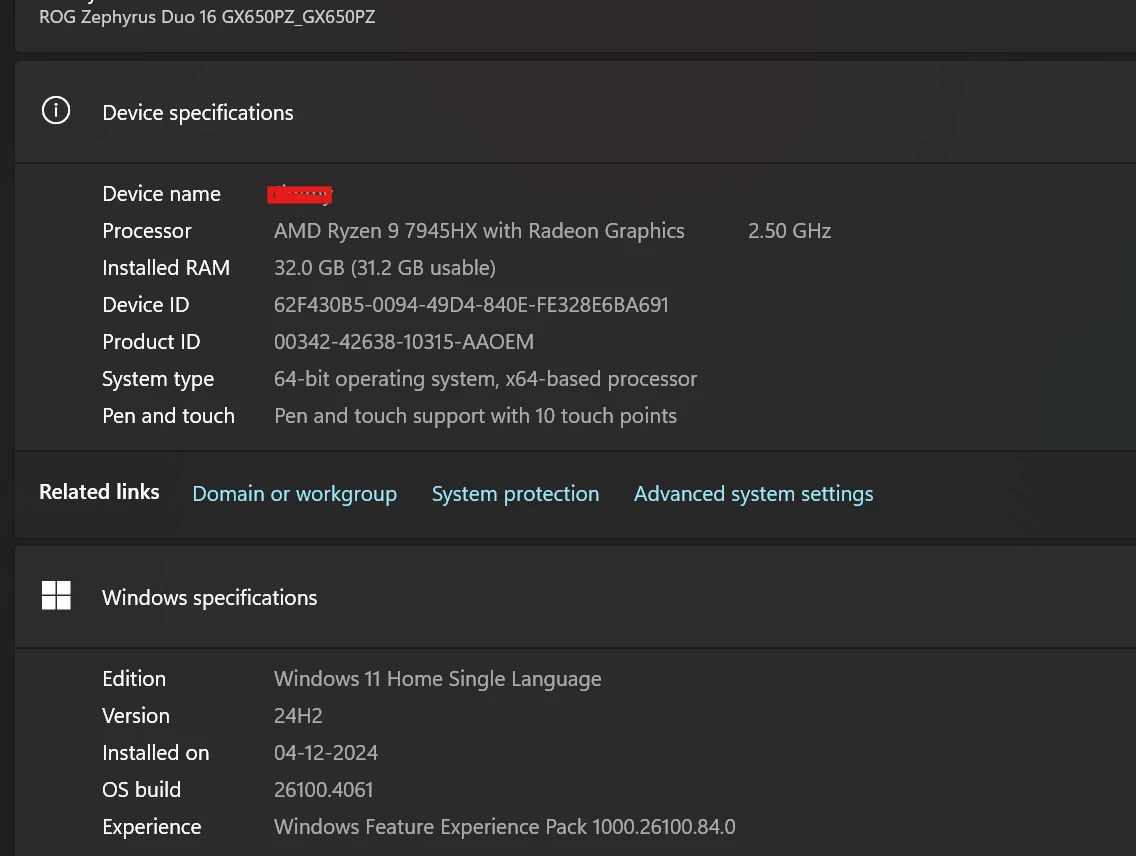Click the Installed RAM label
The image size is (1136, 856).
tap(166, 268)
